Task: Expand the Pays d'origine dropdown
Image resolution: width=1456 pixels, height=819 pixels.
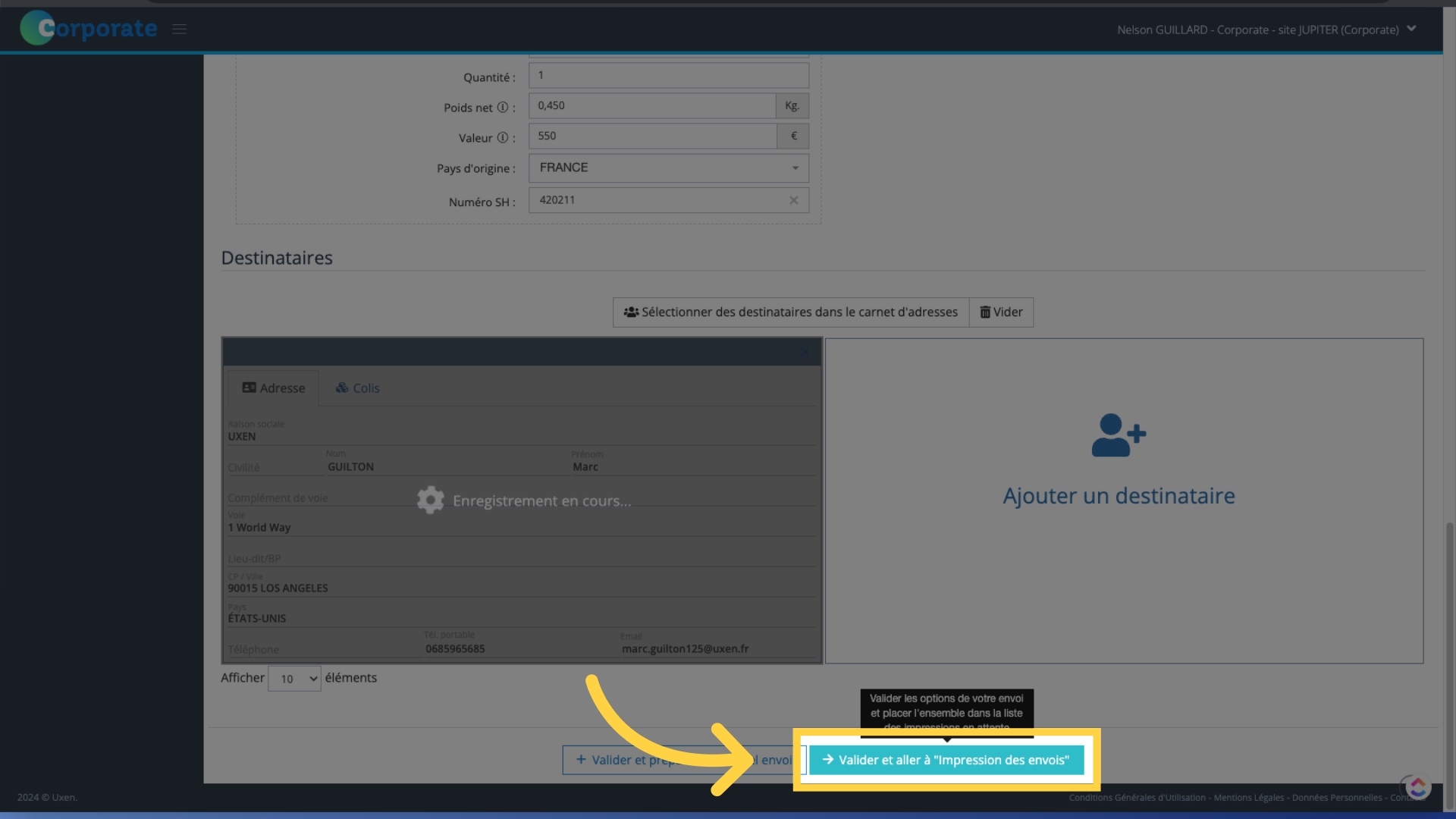Action: pos(795,167)
